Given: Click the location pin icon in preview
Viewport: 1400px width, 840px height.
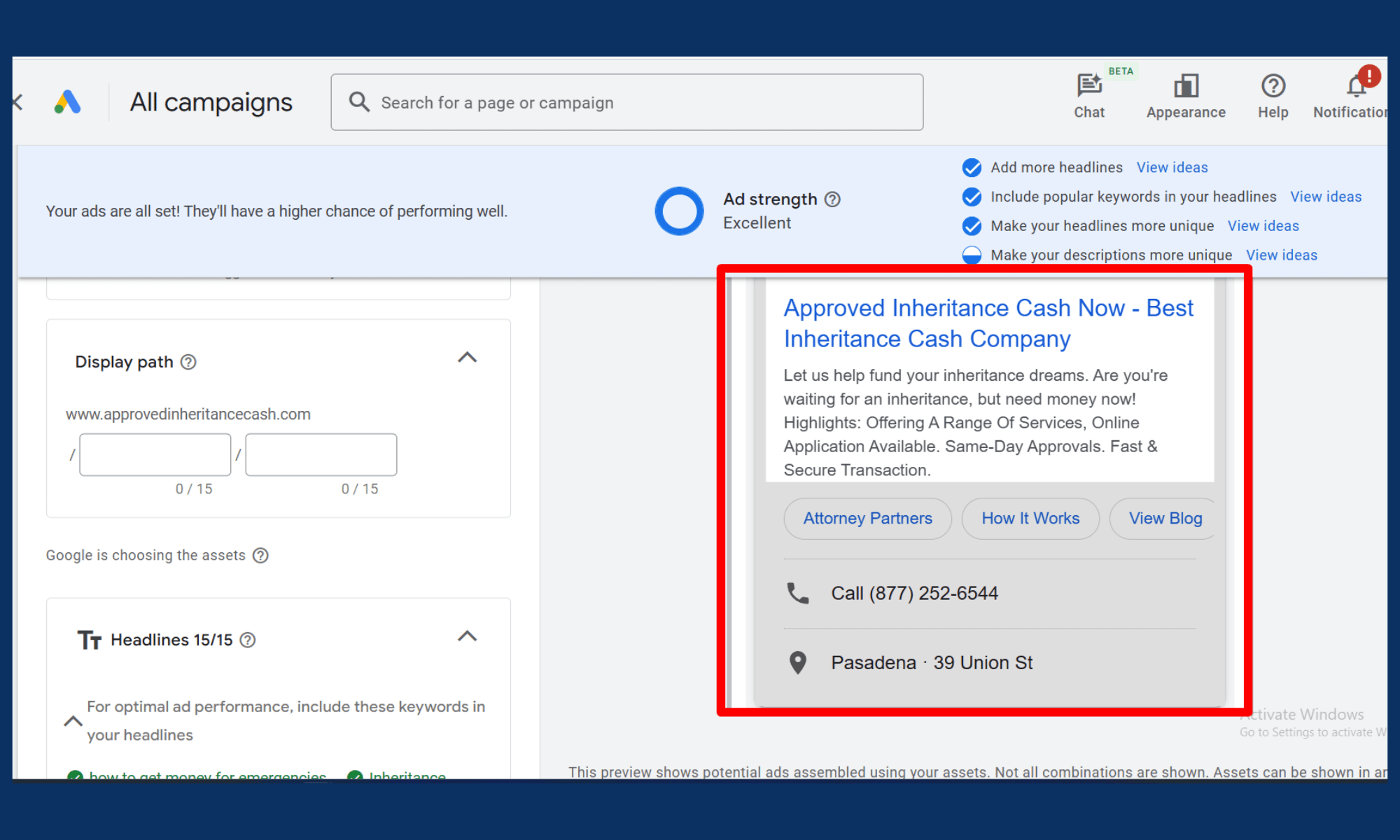Looking at the screenshot, I should (x=798, y=662).
